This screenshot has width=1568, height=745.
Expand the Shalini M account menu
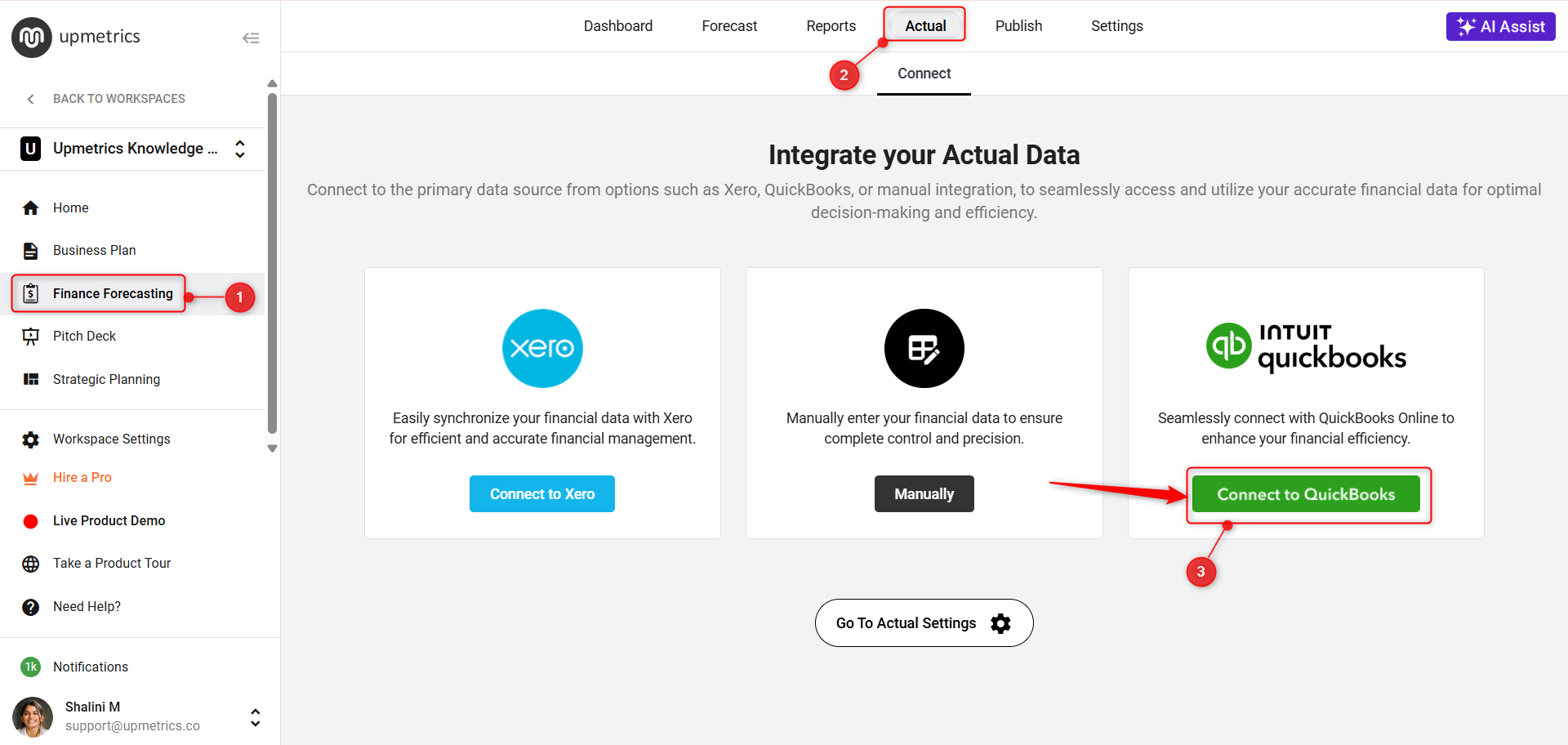[256, 717]
